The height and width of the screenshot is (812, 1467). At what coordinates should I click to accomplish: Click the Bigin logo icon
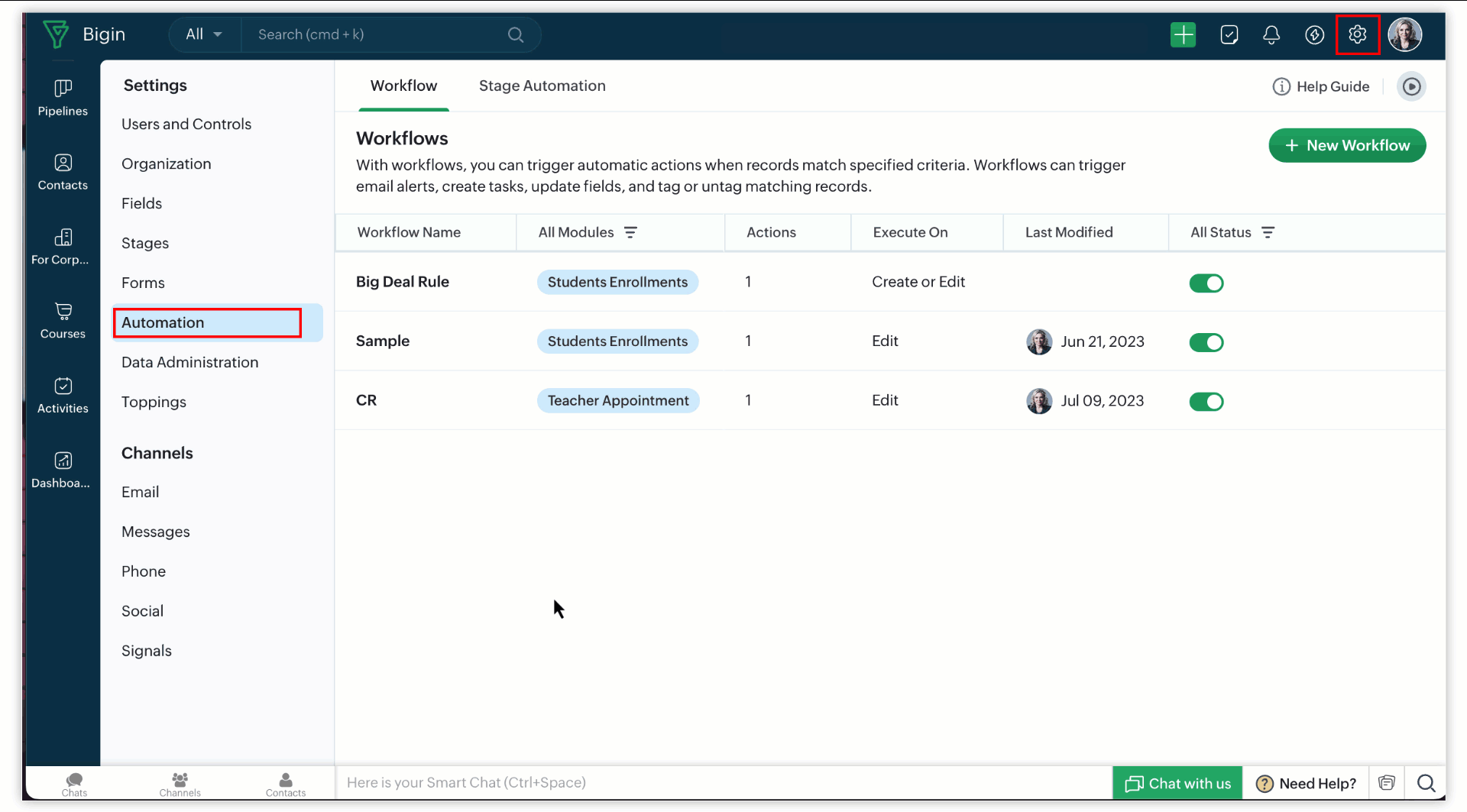pos(56,34)
